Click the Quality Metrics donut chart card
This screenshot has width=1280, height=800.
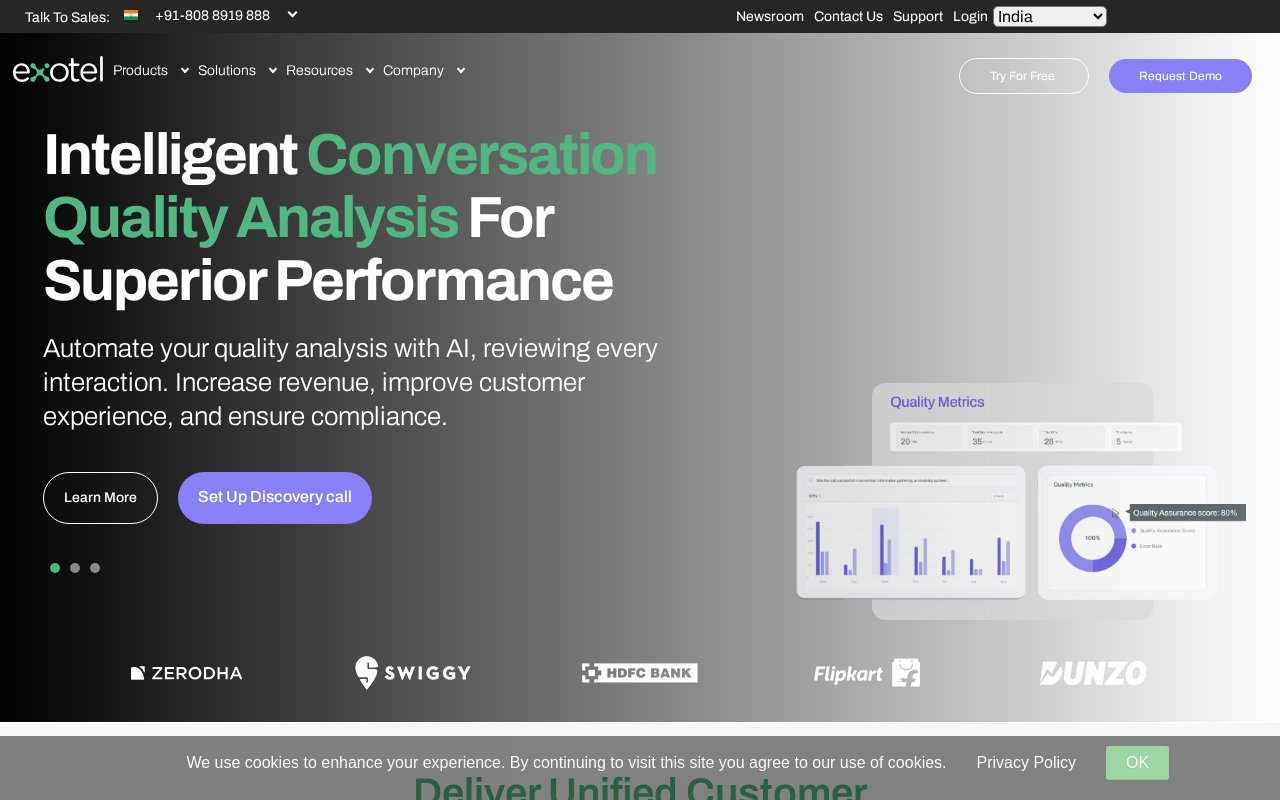point(1126,533)
